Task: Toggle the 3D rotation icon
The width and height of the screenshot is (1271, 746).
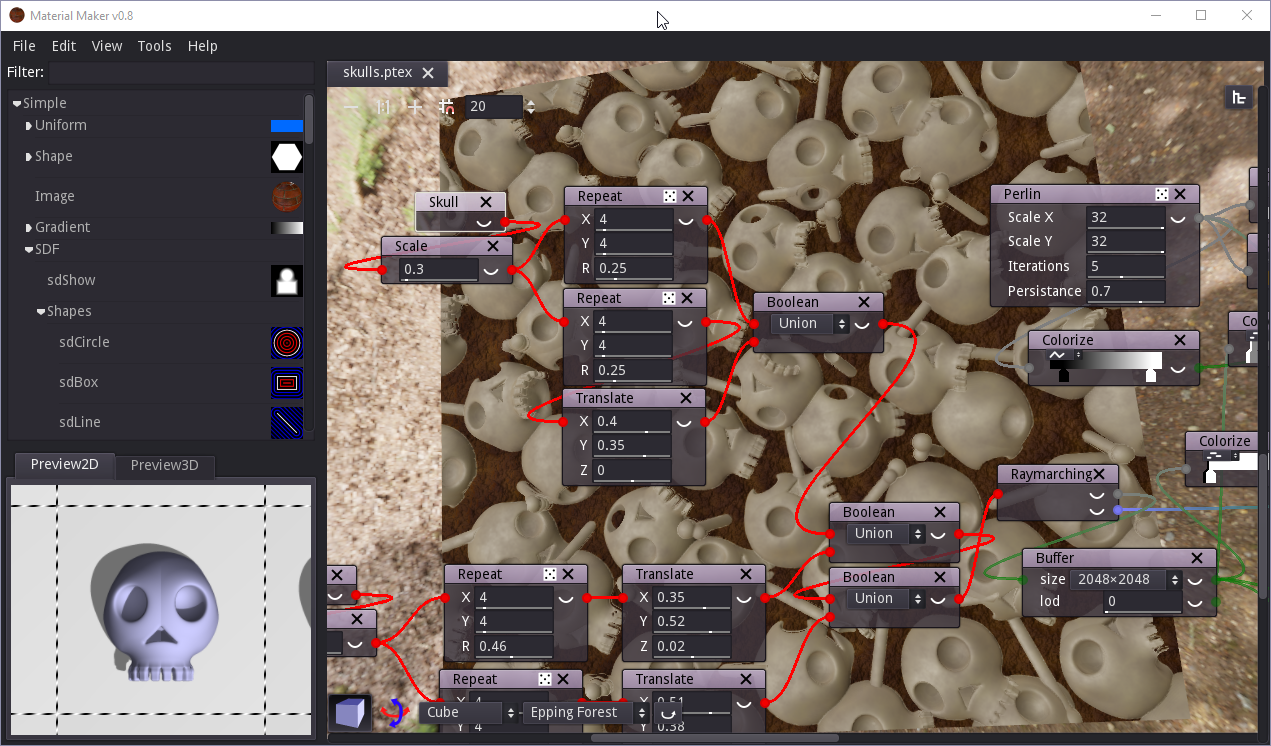Action: coord(395,713)
